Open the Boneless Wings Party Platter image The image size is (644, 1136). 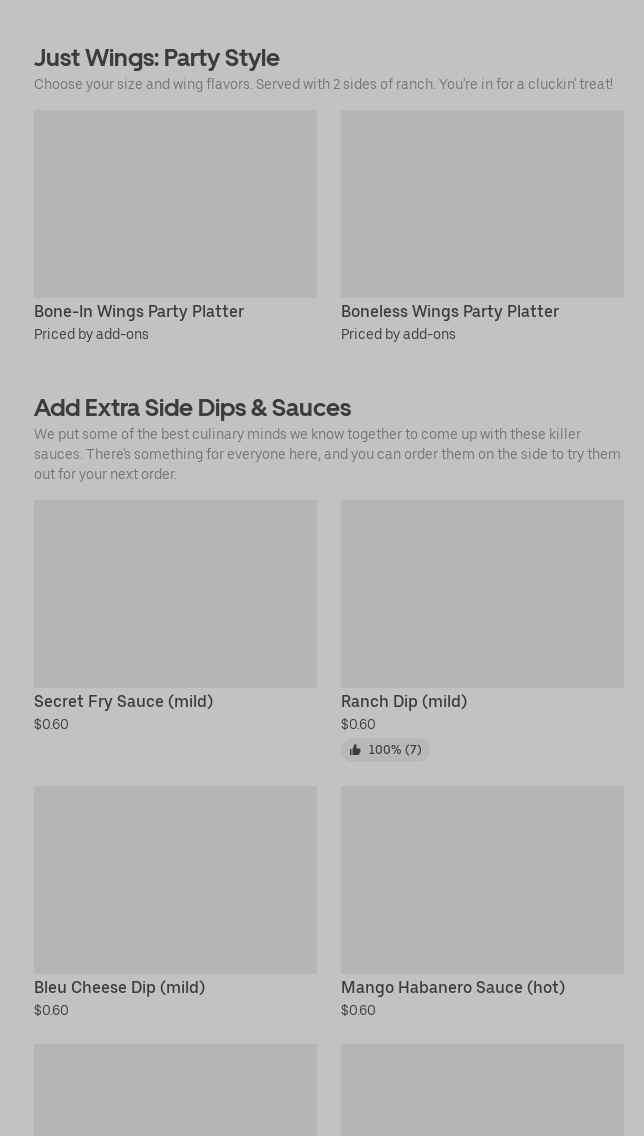click(x=482, y=204)
